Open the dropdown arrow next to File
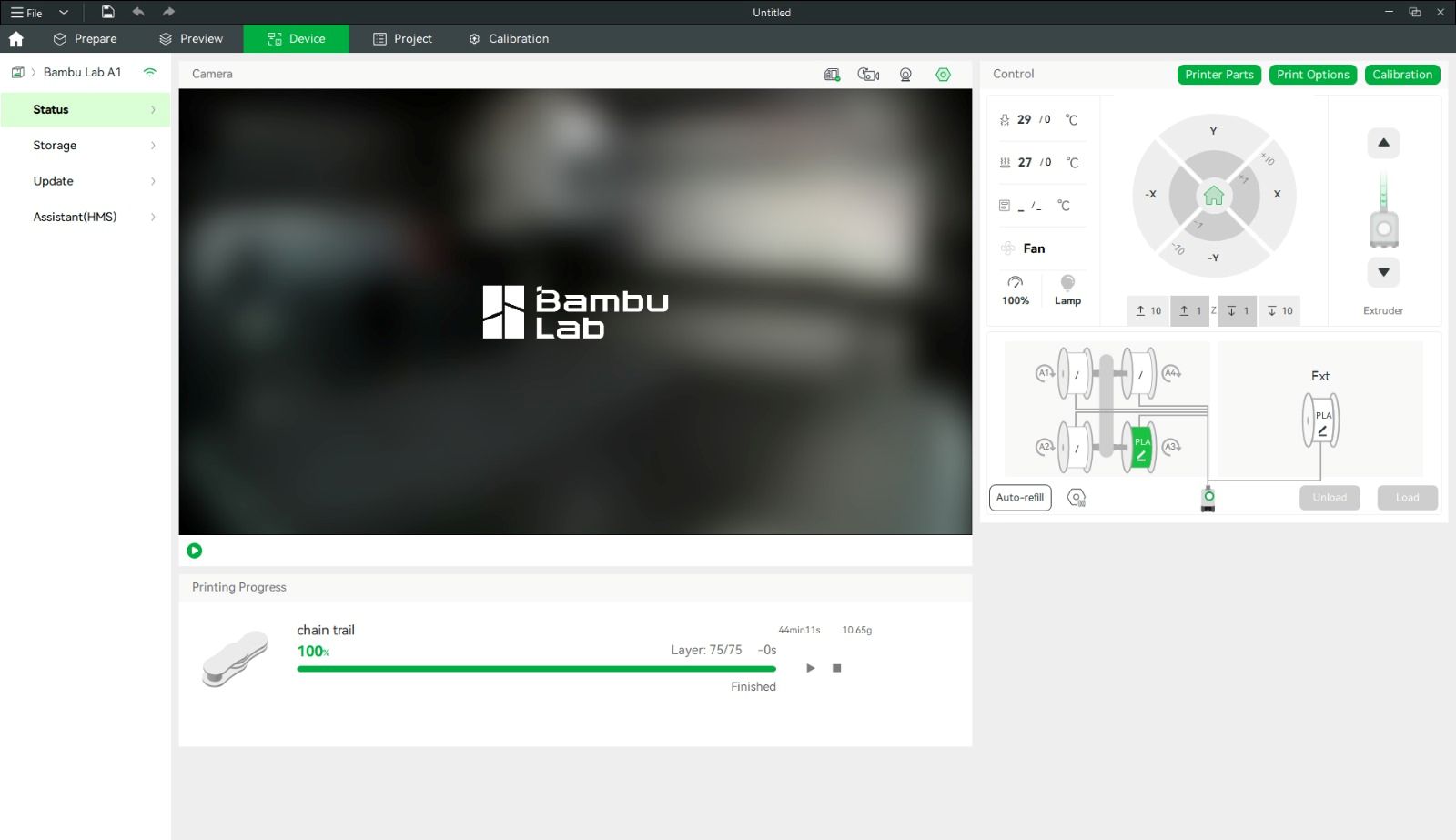The image size is (1456, 840). (64, 13)
